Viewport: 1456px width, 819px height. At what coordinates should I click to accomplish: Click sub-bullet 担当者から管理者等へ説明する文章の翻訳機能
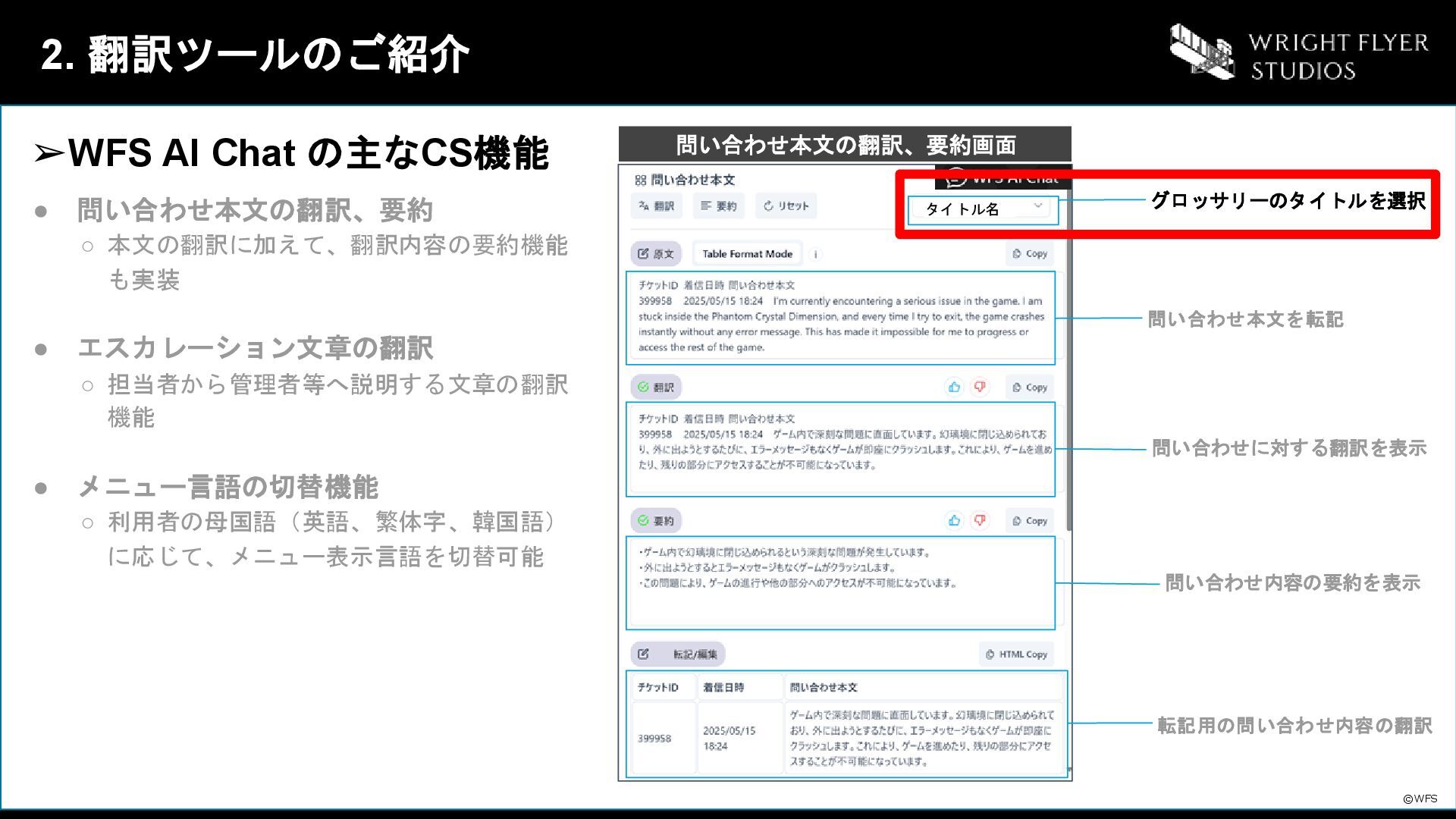click(x=337, y=400)
